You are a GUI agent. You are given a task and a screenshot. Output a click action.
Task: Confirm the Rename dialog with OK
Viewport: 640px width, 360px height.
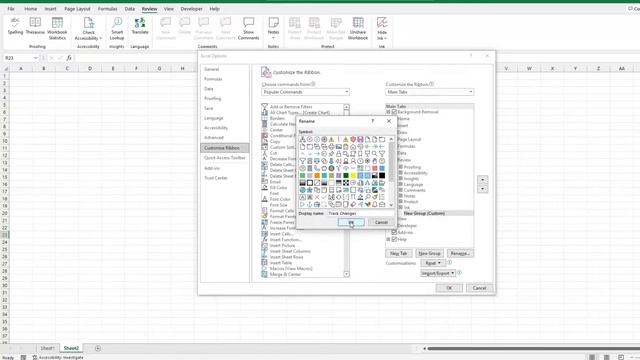click(x=351, y=222)
